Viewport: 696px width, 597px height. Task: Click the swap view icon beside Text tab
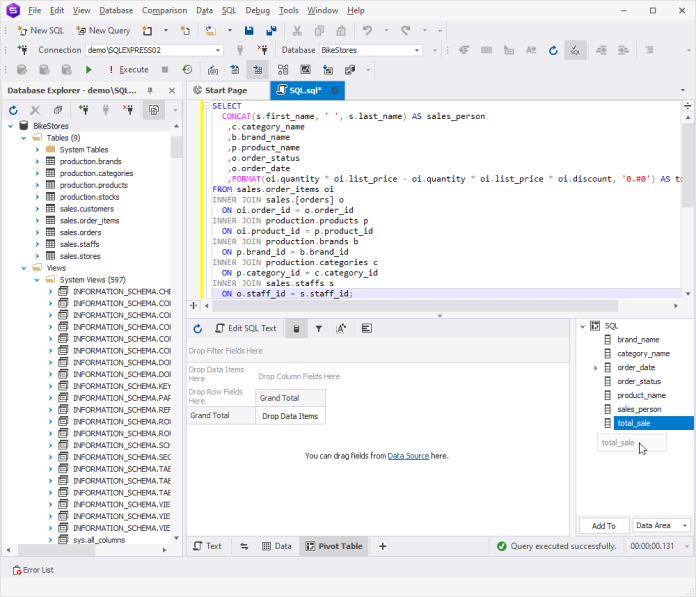[x=245, y=546]
